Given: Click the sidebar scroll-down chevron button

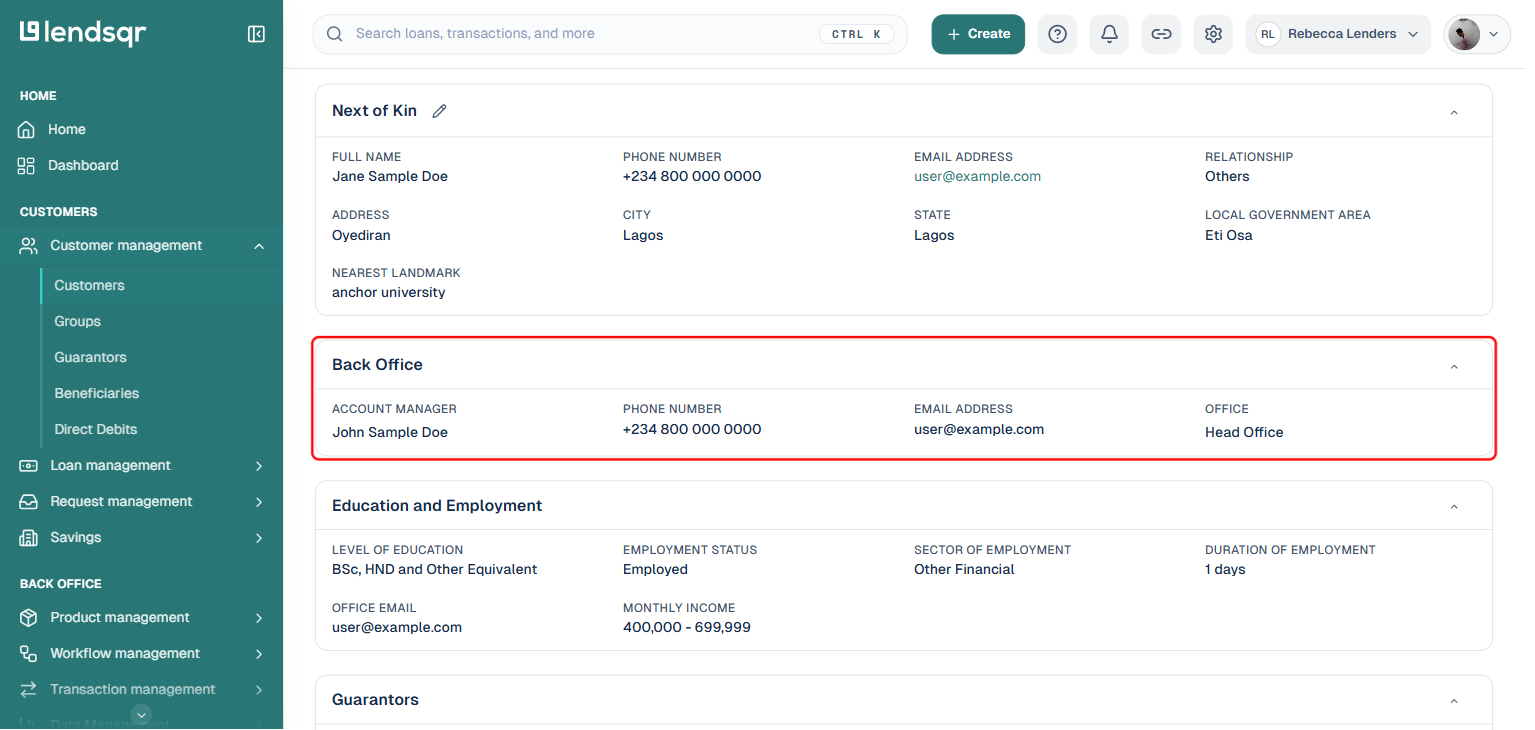Looking at the screenshot, I should (x=142, y=714).
